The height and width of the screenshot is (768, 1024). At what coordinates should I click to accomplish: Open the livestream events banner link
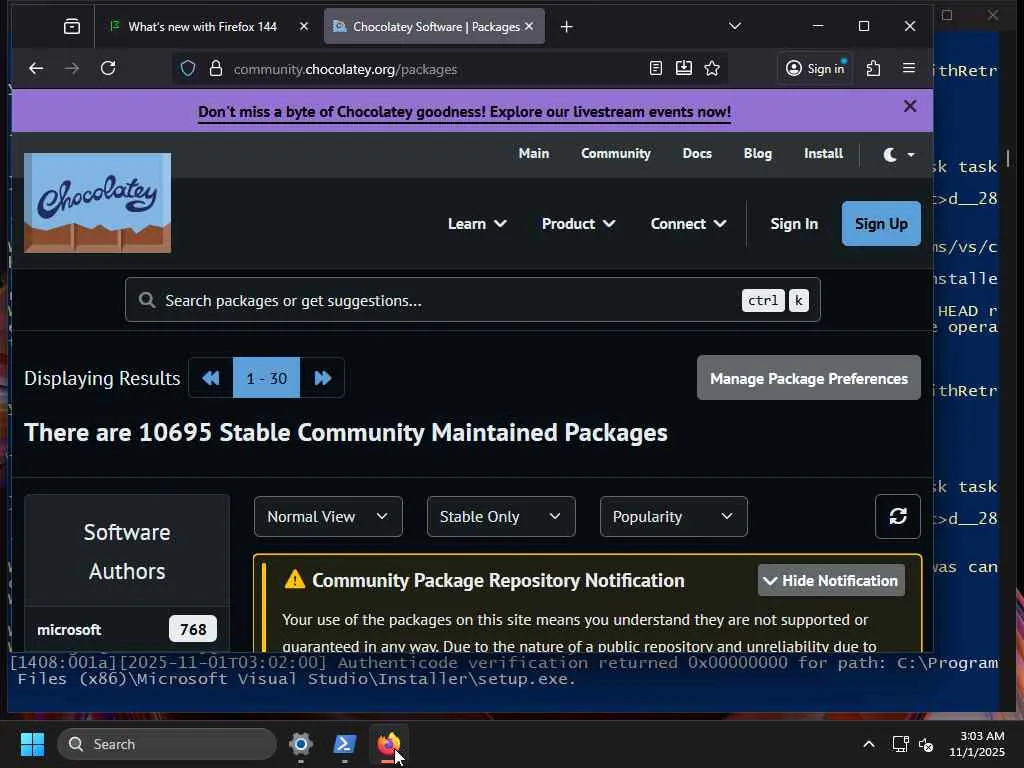[x=464, y=112]
